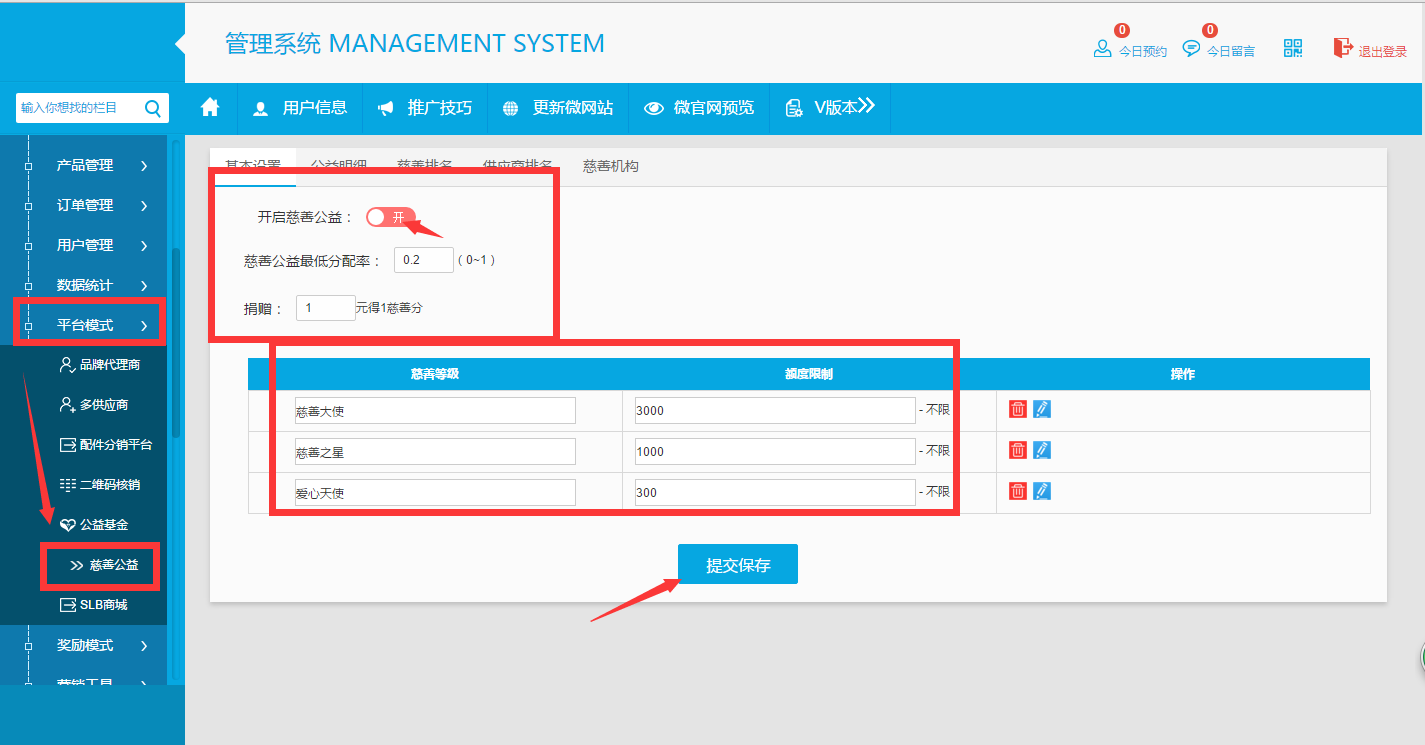The image size is (1425, 745).
Task: Delete the 爱心天使 level row
Action: [1017, 491]
